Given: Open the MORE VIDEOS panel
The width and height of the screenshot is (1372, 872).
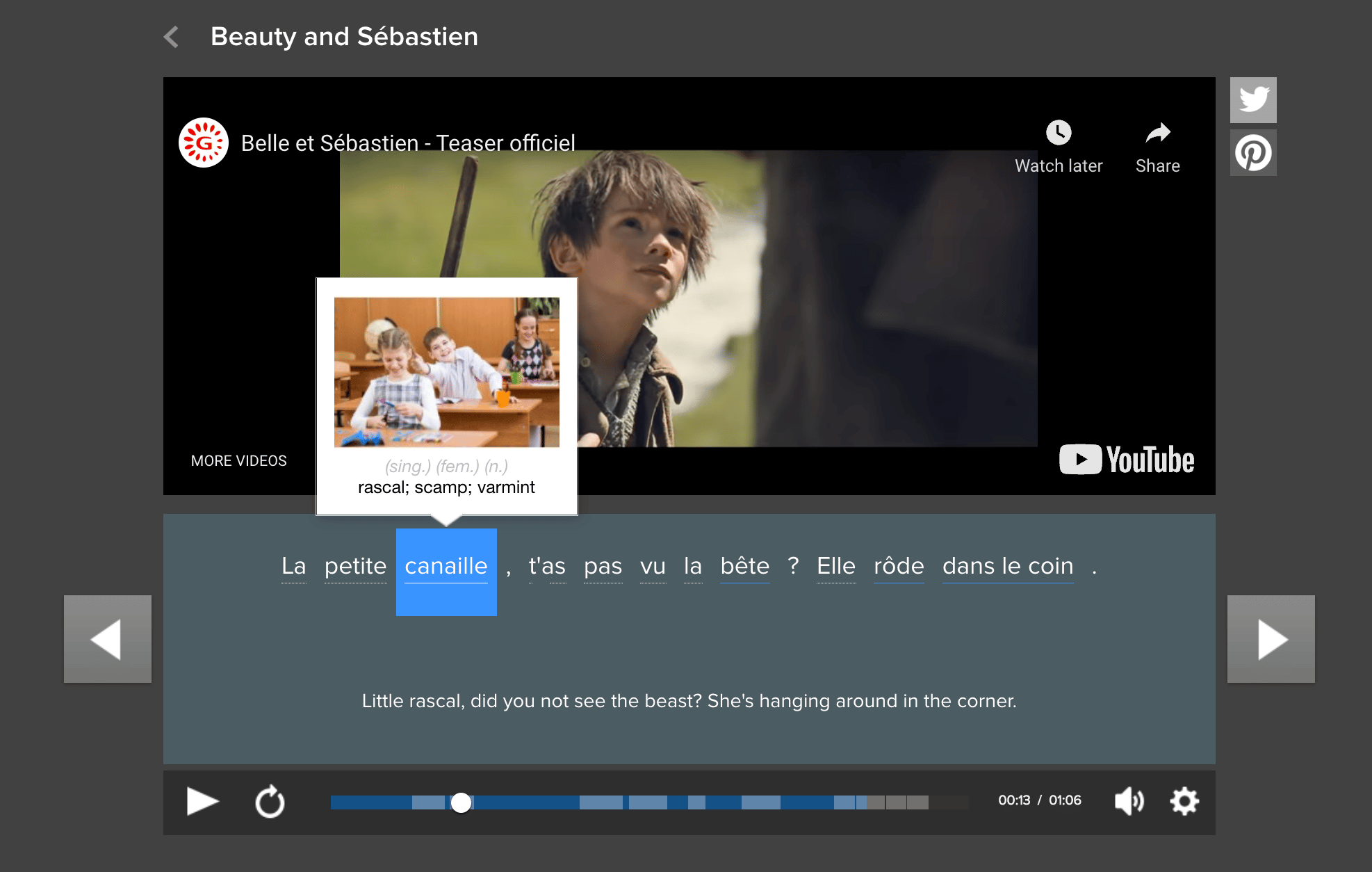Looking at the screenshot, I should (x=238, y=460).
